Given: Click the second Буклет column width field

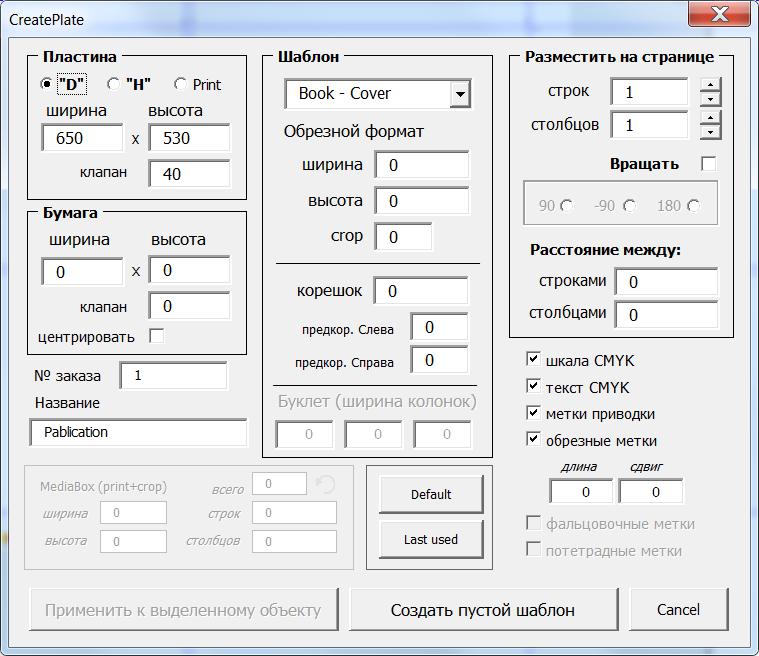Looking at the screenshot, I should click(x=373, y=434).
